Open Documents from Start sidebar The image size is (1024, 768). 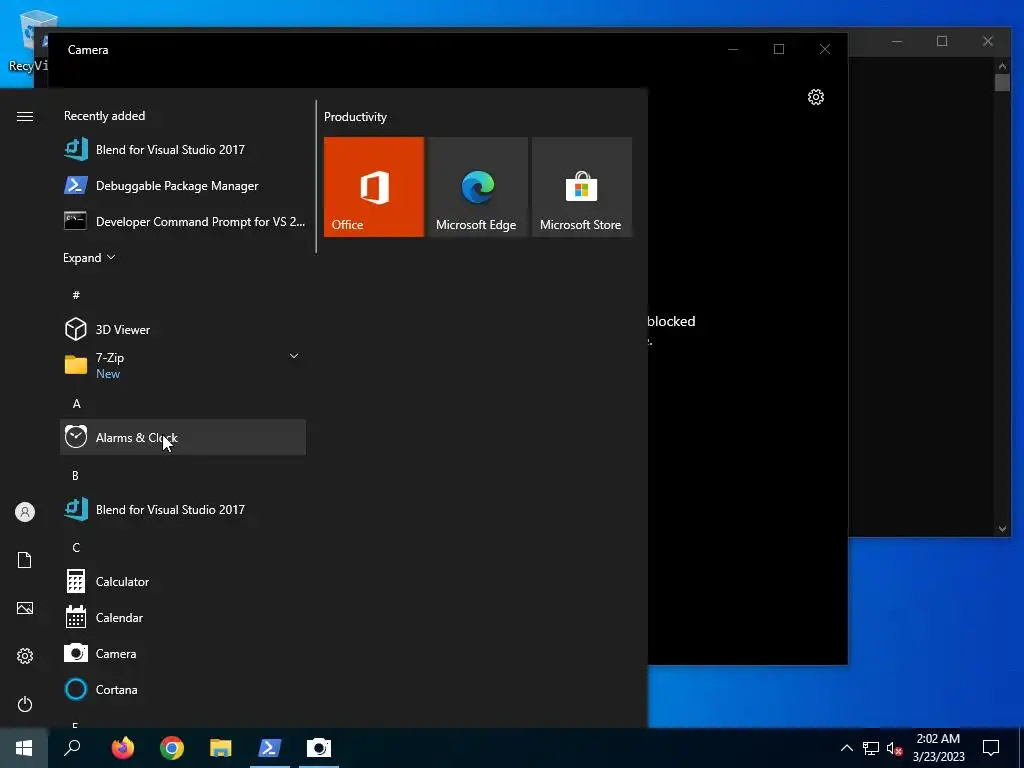pos(25,560)
